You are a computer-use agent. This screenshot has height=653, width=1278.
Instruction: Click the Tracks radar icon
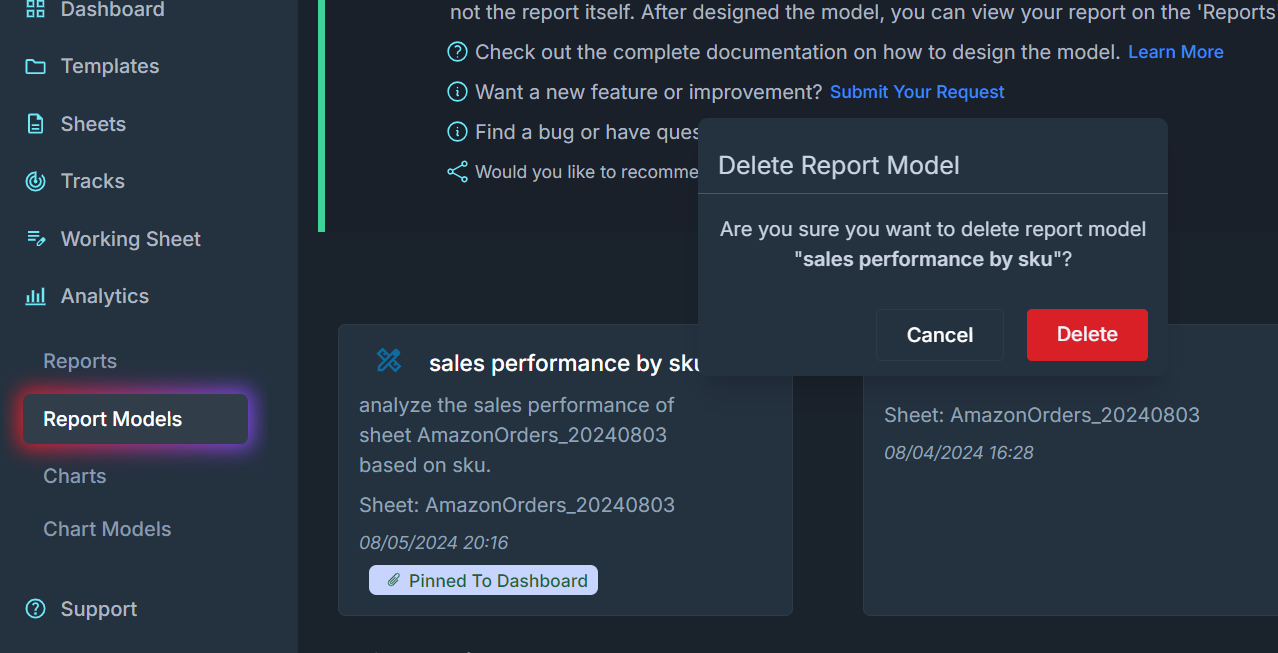(35, 181)
